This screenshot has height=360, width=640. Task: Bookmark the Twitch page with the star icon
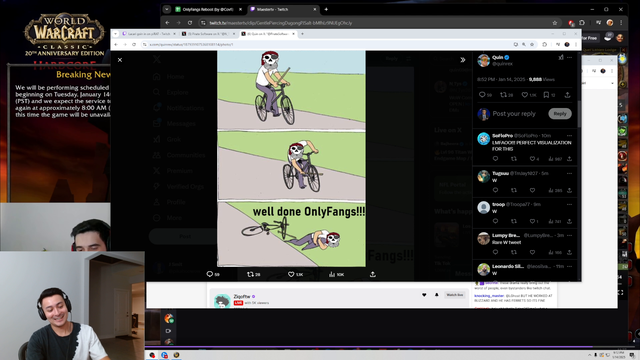pyautogui.click(x=554, y=23)
